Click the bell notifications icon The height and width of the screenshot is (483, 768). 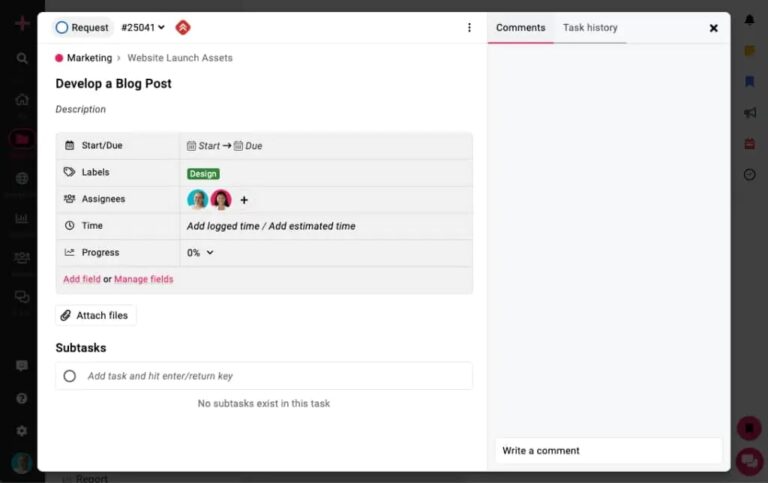[x=749, y=20]
